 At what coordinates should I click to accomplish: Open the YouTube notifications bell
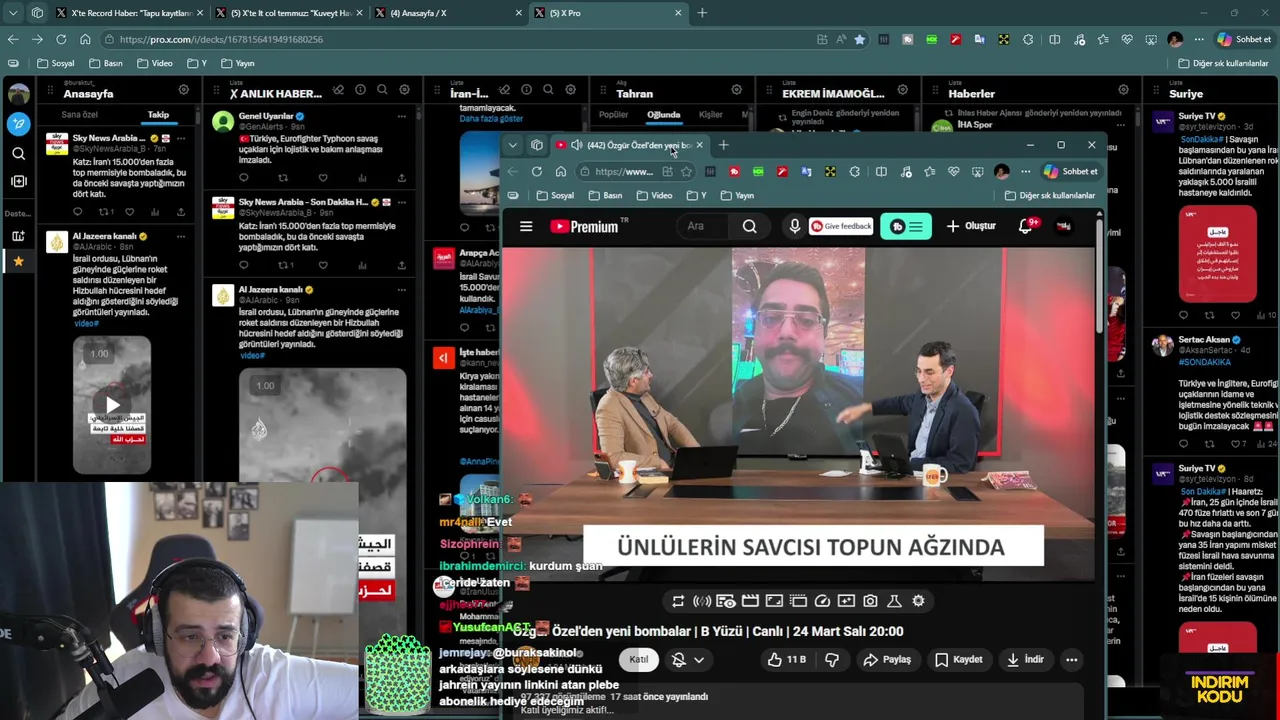[1025, 227]
